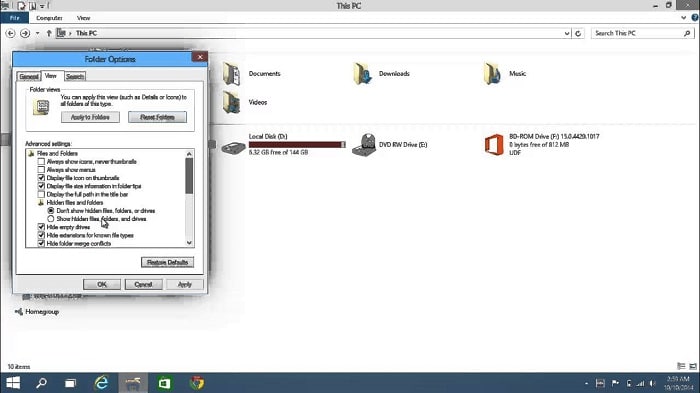Image resolution: width=700 pixels, height=393 pixels.
Task: Switch to Large icons view in status bar
Action: [693, 366]
